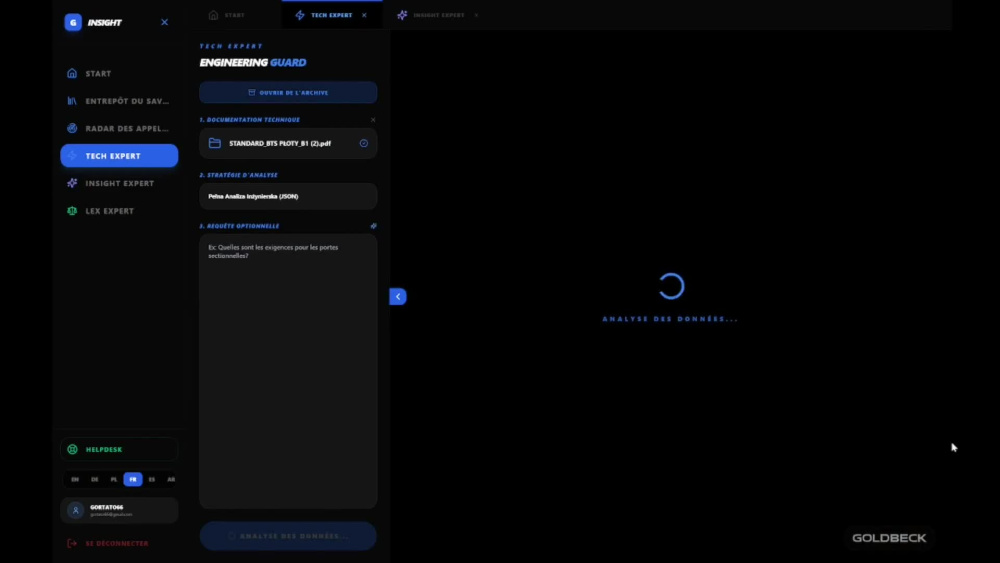Switch to the Insight Expert tab
This screenshot has height=563, width=1000.
tap(432, 15)
